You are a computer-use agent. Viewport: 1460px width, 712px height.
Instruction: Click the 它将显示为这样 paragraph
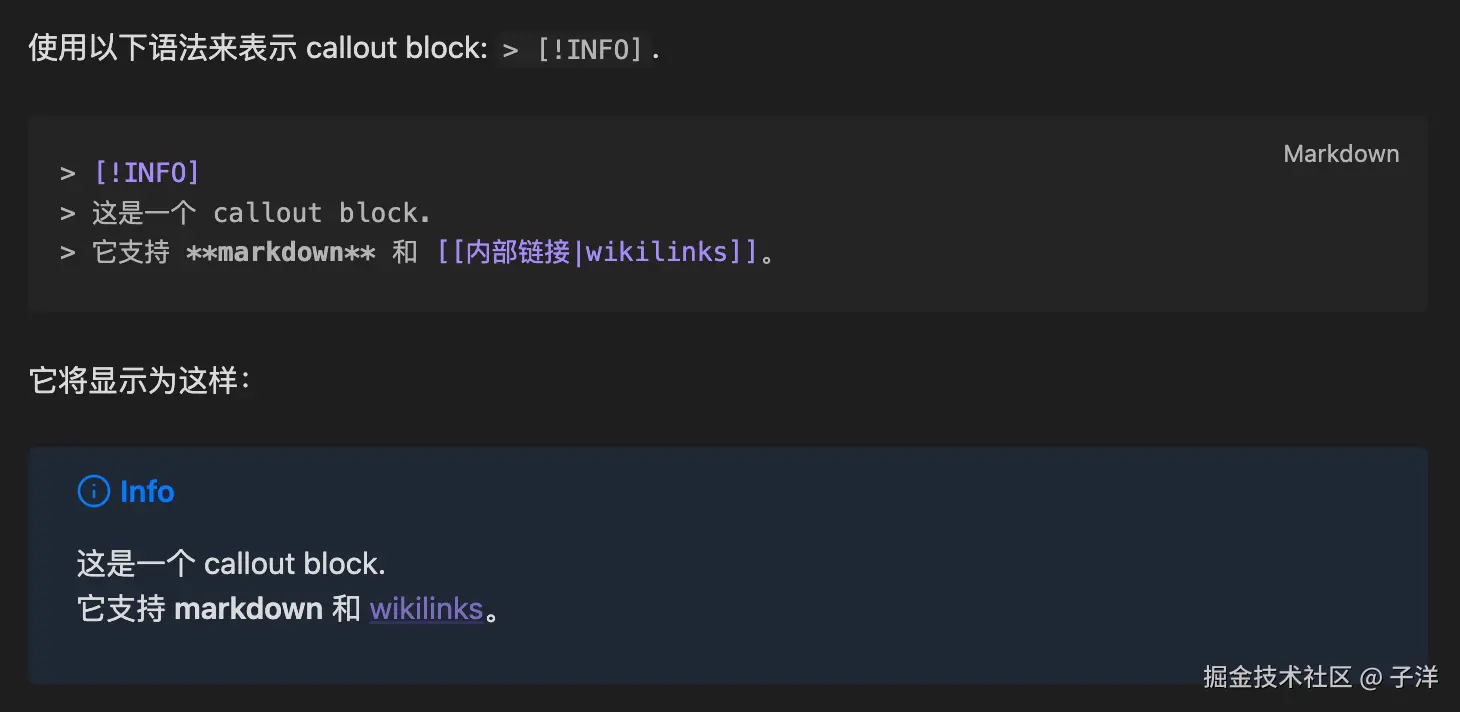(x=139, y=381)
